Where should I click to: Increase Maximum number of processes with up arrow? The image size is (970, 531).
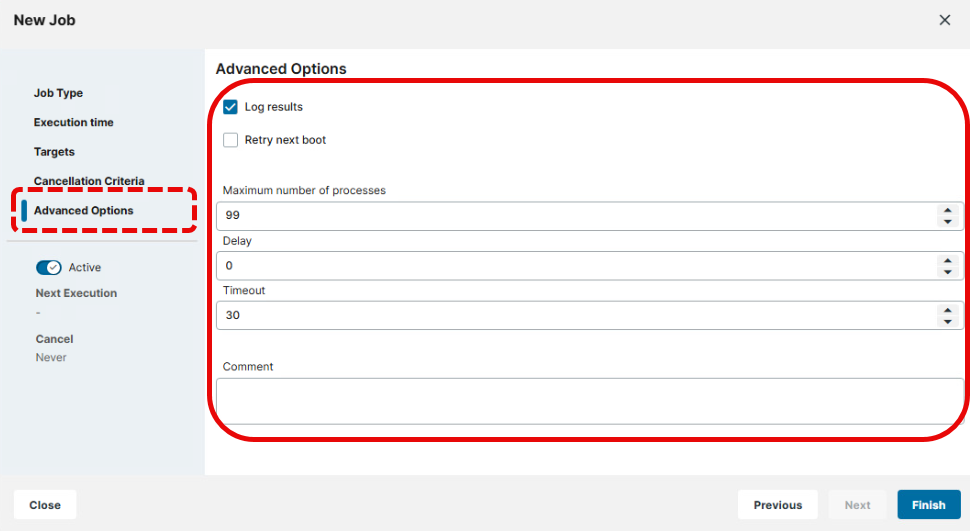coord(947,211)
